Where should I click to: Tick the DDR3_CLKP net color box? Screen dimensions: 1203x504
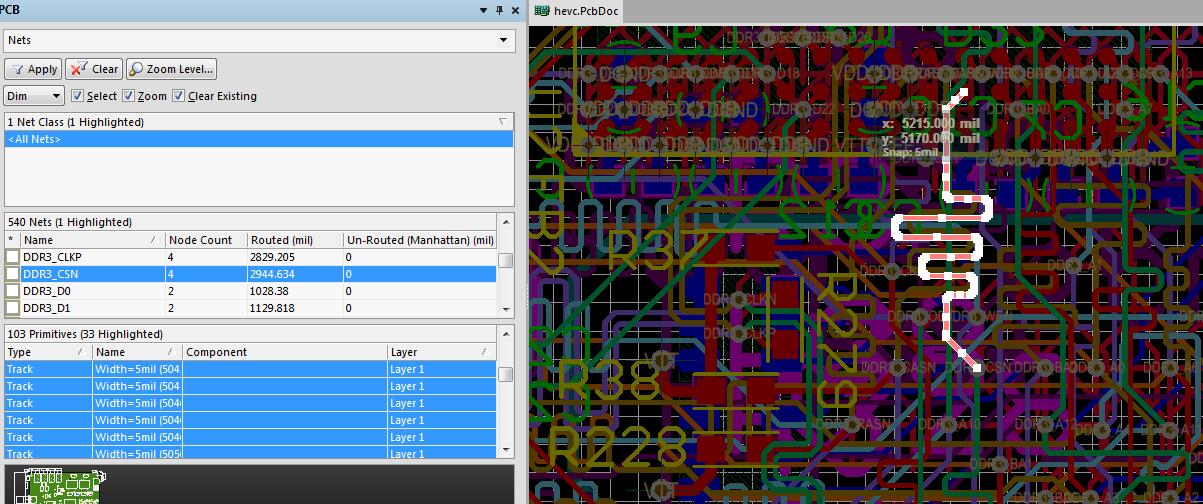(13, 257)
